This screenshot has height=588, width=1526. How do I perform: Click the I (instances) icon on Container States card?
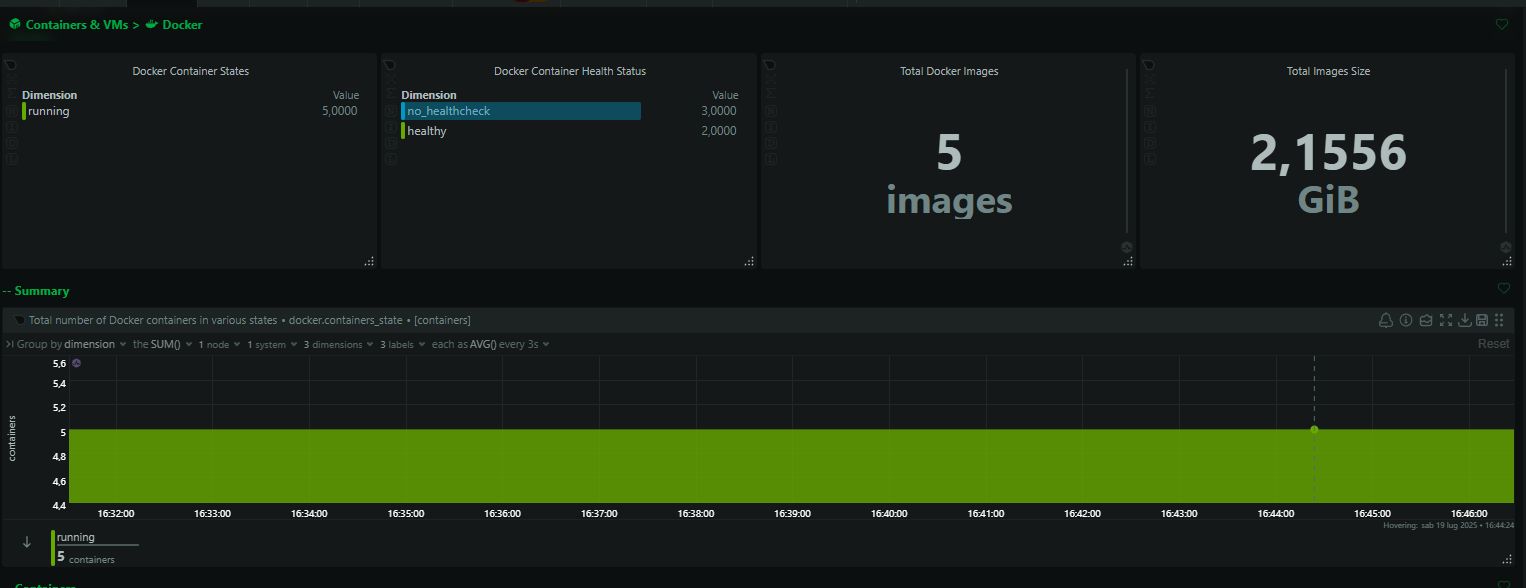(x=11, y=127)
